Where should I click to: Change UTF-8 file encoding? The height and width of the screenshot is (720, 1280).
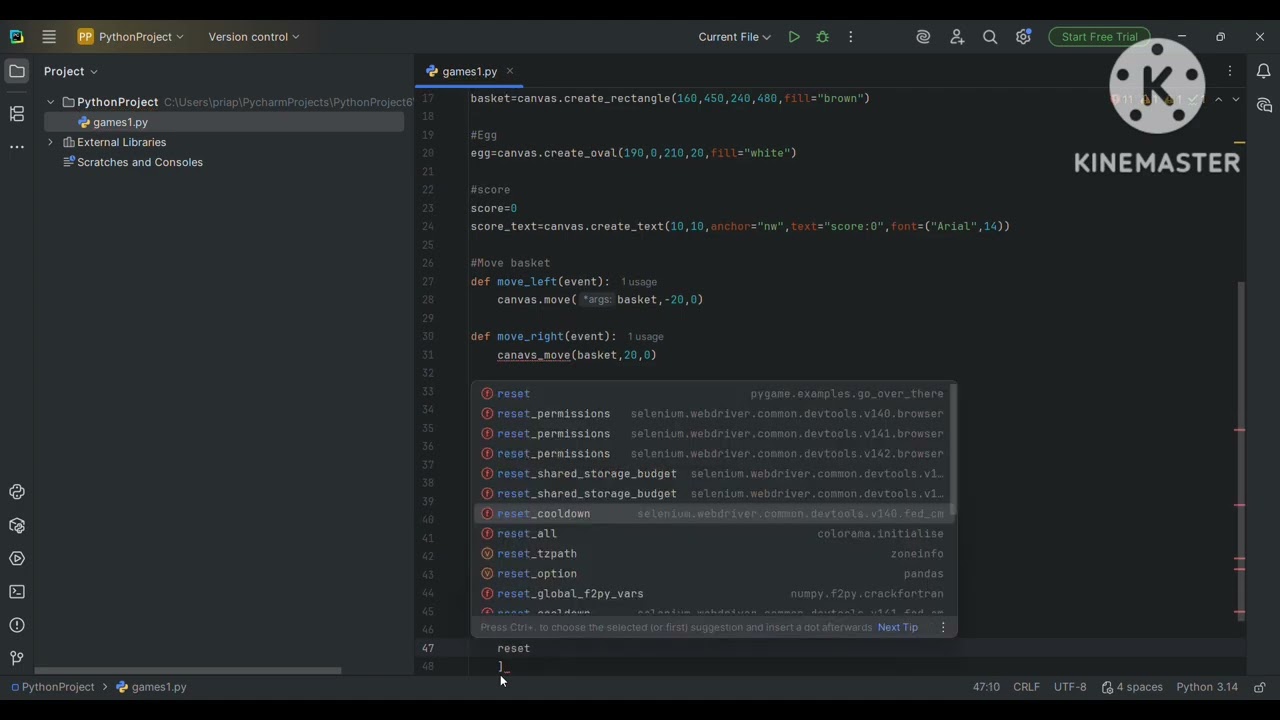pyautogui.click(x=1069, y=687)
